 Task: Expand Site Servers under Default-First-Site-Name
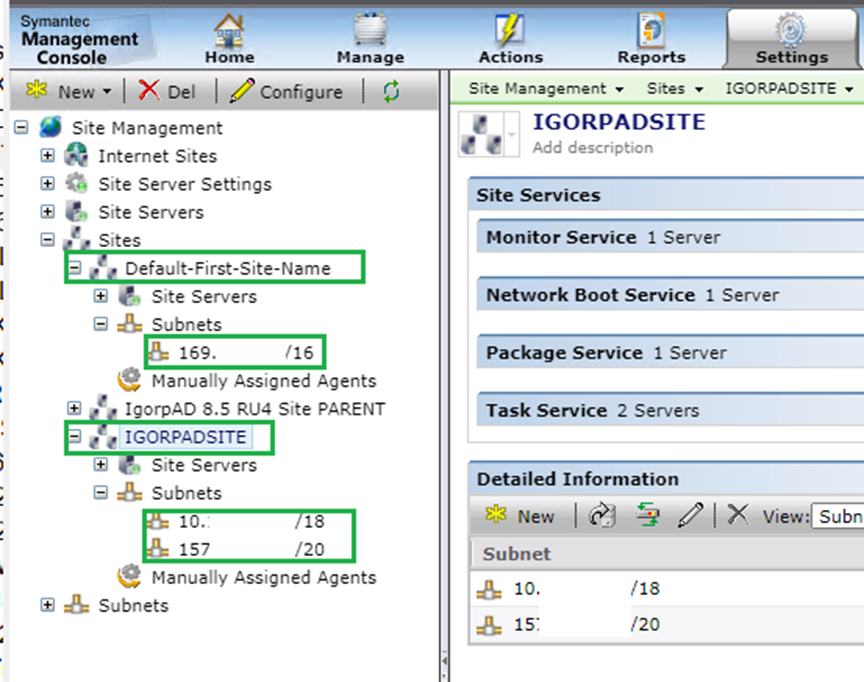click(x=100, y=296)
